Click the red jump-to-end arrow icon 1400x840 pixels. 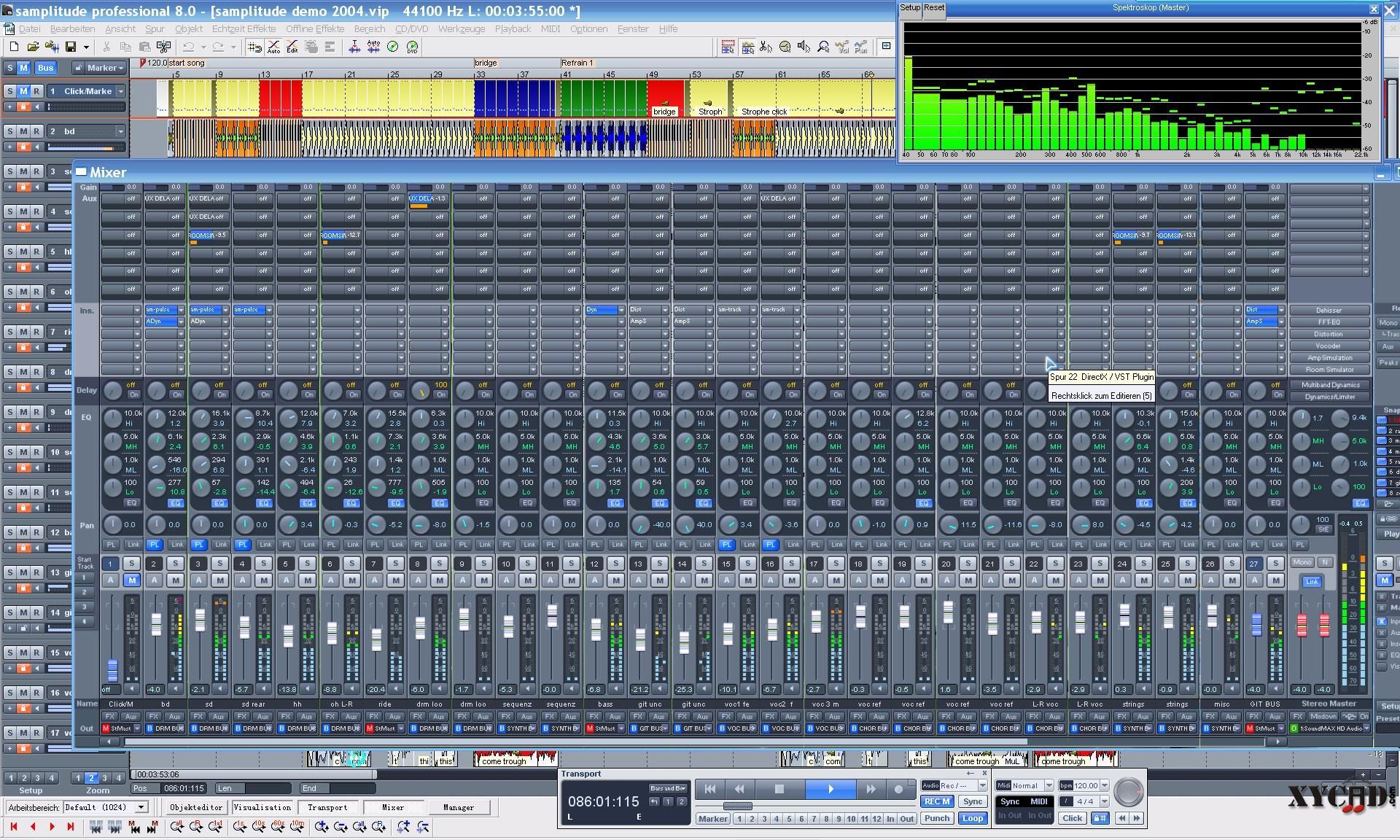pyautogui.click(x=71, y=827)
